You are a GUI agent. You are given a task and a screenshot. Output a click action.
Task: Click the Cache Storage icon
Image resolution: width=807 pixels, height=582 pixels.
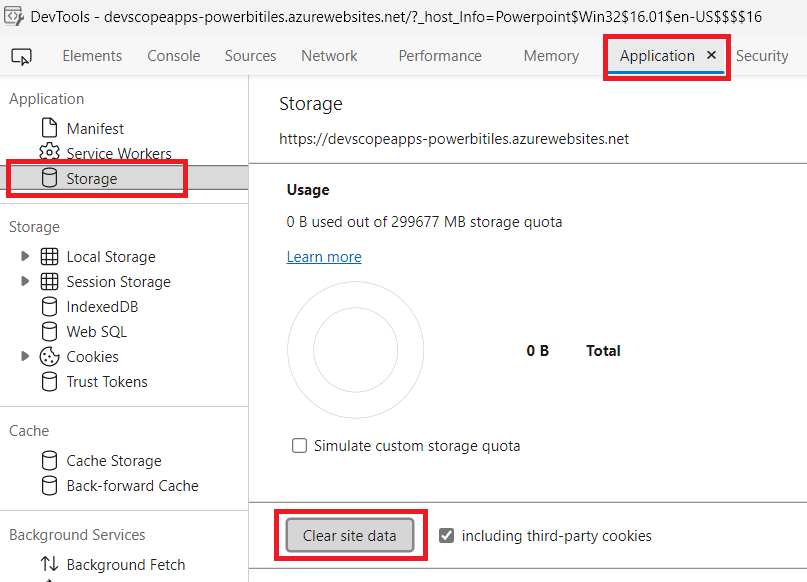point(49,461)
